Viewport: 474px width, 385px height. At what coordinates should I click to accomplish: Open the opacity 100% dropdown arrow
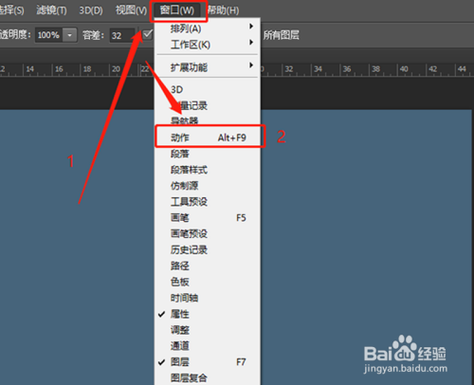click(x=70, y=35)
